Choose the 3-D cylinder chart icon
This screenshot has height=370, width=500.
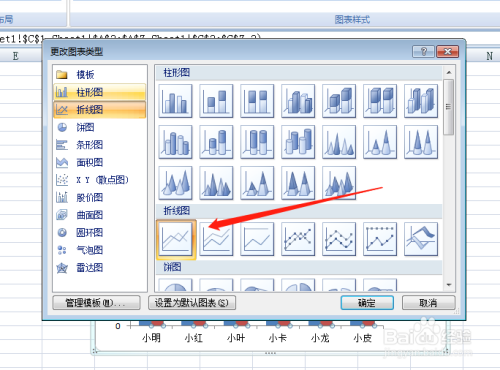point(298,142)
